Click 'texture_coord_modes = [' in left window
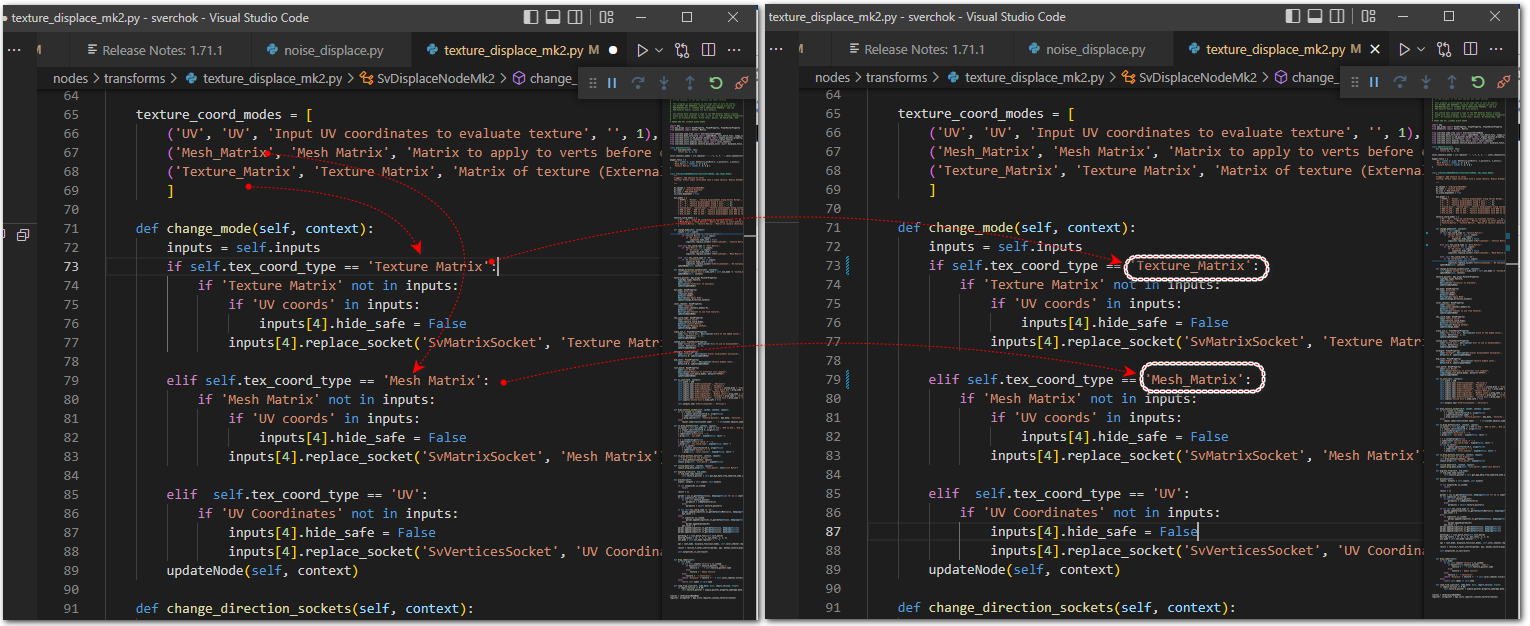Image resolution: width=1530 pixels, height=626 pixels. [224, 114]
